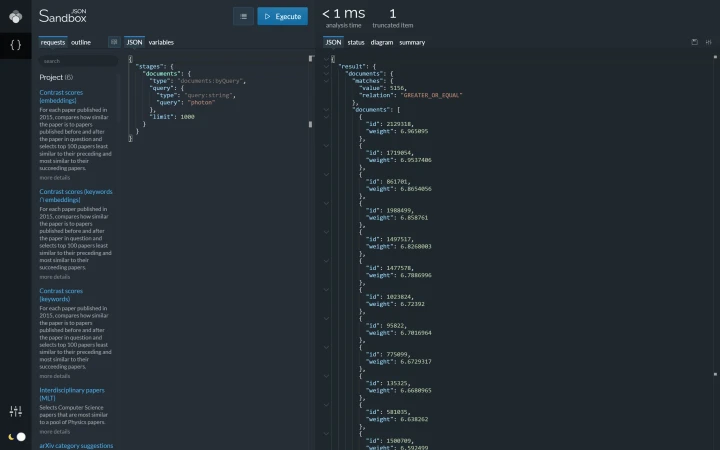Click the "limit": 1000 line in request
This screenshot has width=720, height=450.
pyautogui.click(x=172, y=117)
